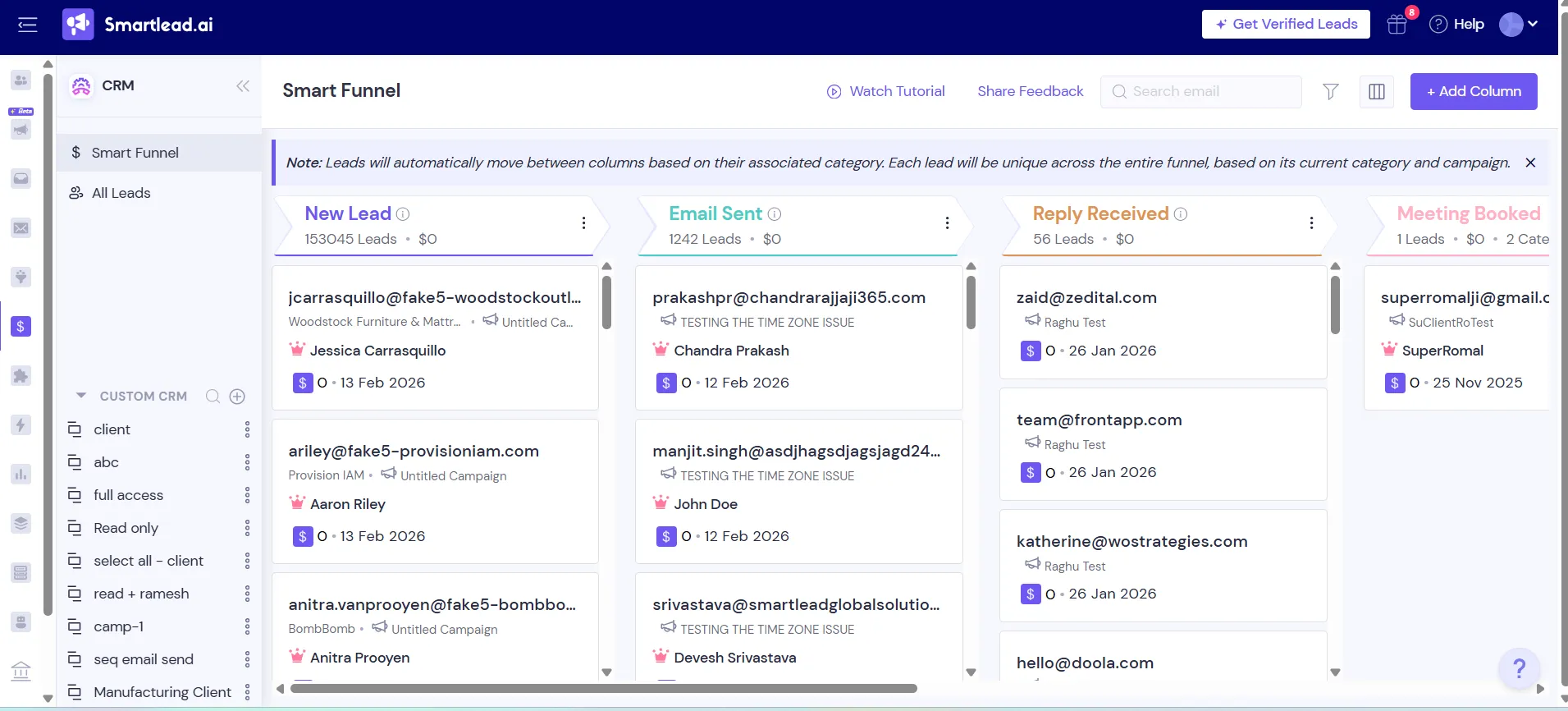Open Share Feedback link
1568x711 pixels.
pos(1030,92)
